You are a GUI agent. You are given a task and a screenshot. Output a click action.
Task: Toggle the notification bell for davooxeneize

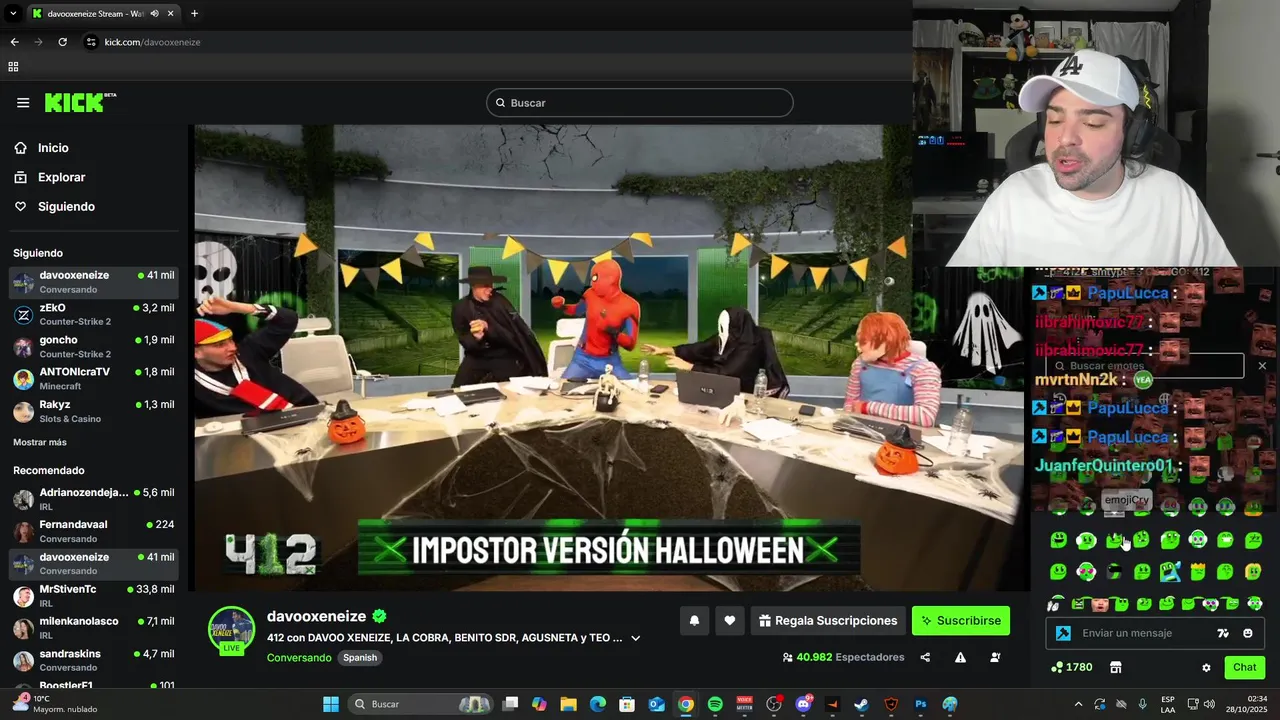pyautogui.click(x=694, y=621)
